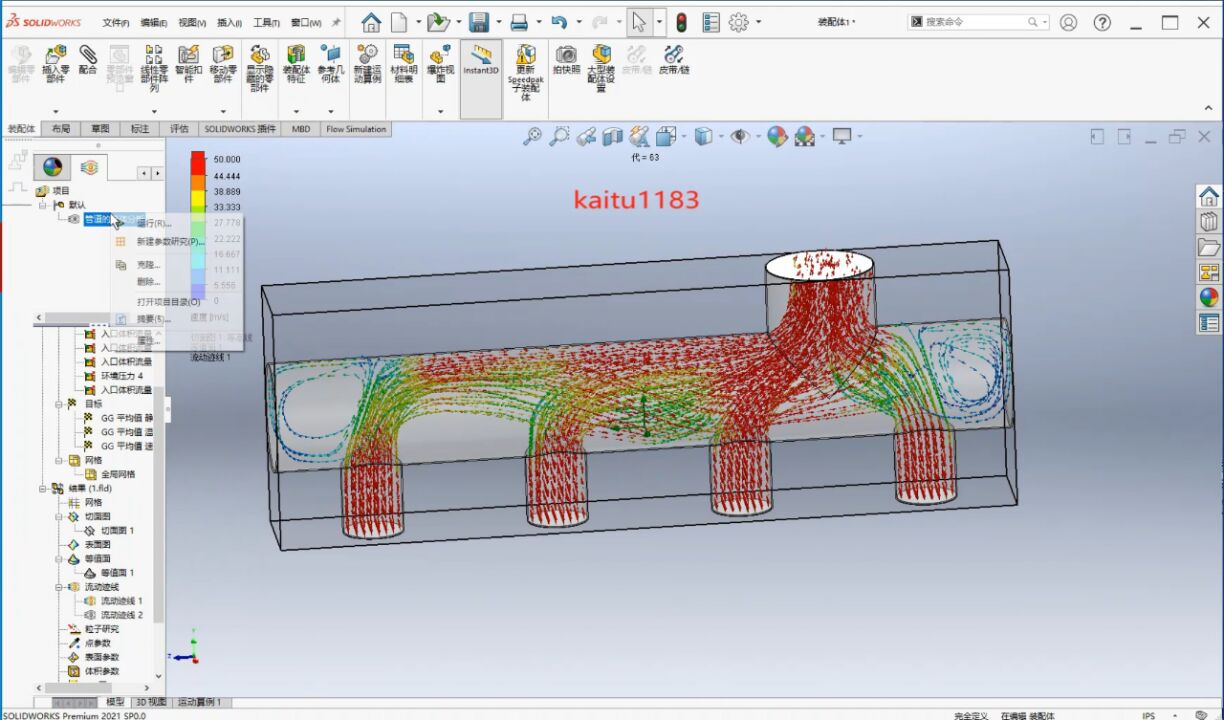Select the Instant3D tool
This screenshot has height=720, width=1224.
[479, 60]
